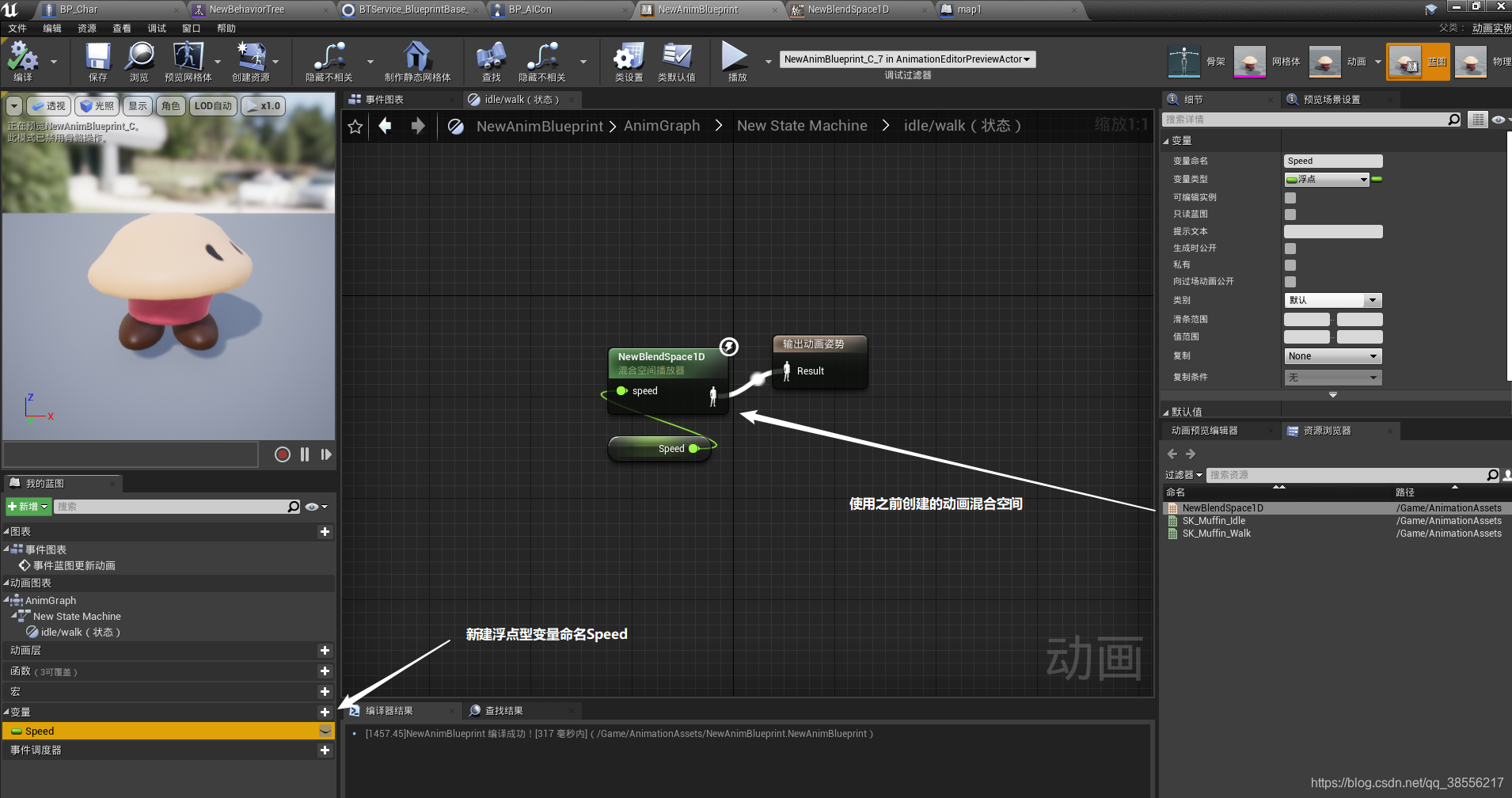
Task: Click Perspective (透视) viewport button
Action: (x=49, y=106)
